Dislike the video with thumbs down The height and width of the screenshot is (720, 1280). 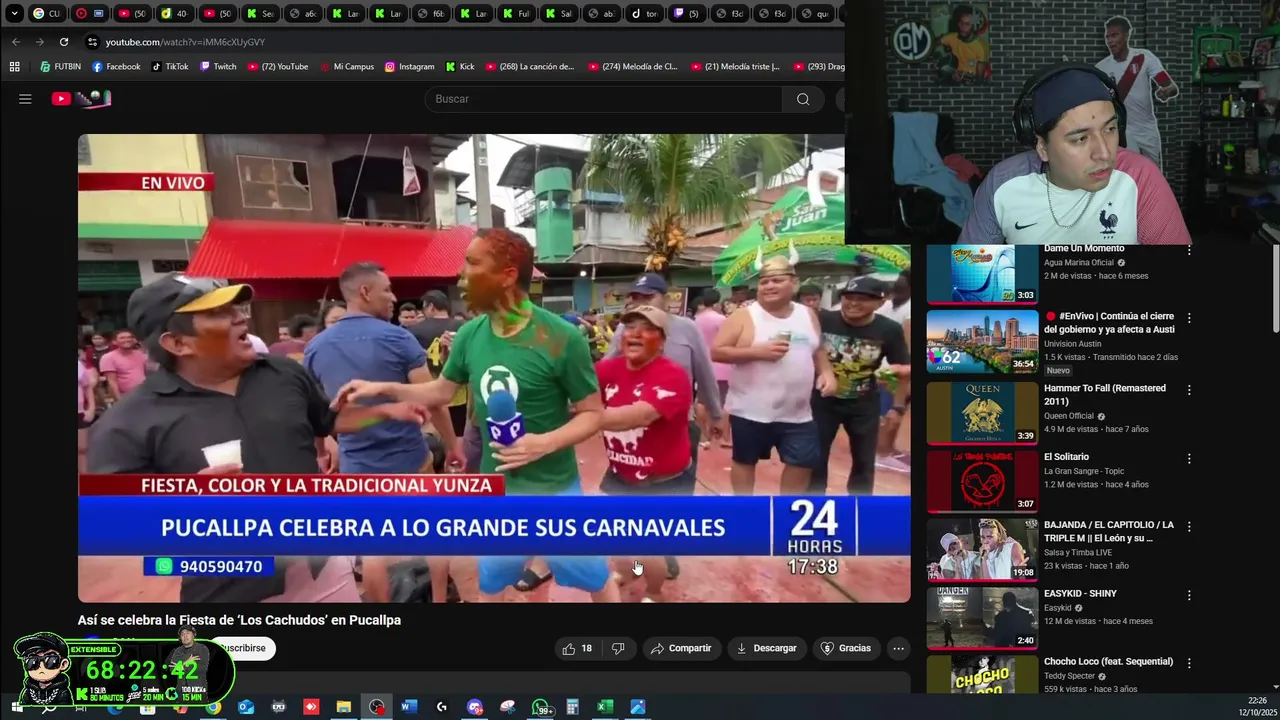[x=618, y=648]
